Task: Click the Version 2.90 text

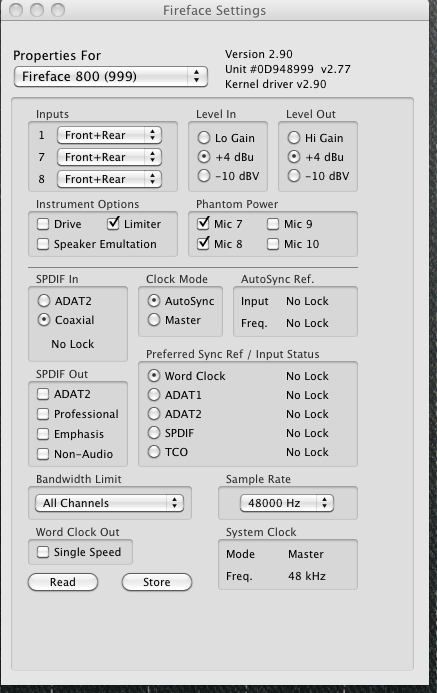Action: pyautogui.click(x=258, y=54)
